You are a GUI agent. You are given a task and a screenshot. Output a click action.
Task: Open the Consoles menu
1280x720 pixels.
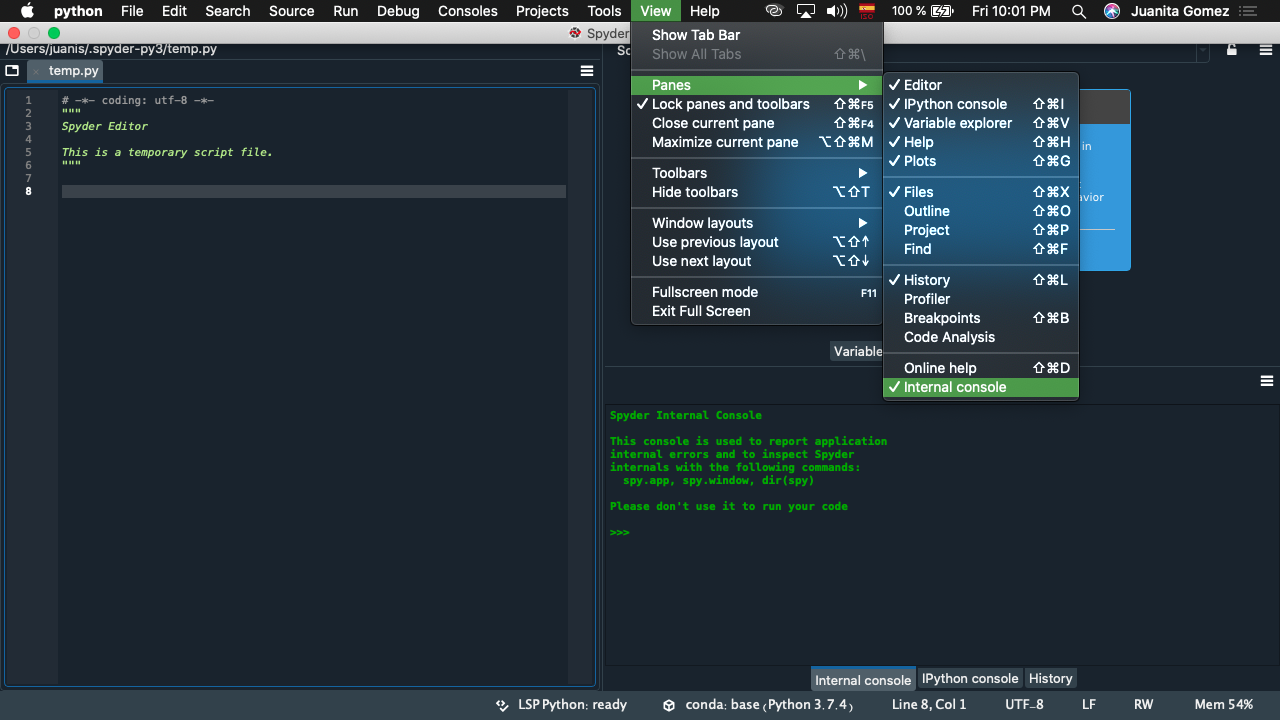[468, 11]
